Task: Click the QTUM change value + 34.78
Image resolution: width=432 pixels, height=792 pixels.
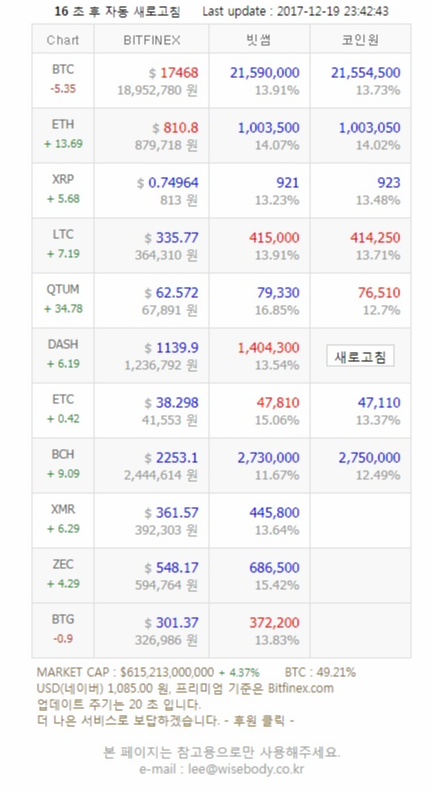Action: 63,309
